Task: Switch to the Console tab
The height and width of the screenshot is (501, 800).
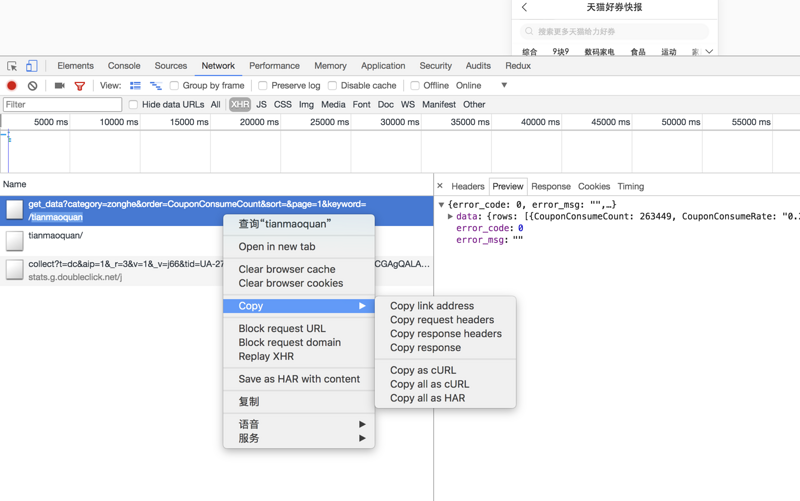Action: click(124, 66)
